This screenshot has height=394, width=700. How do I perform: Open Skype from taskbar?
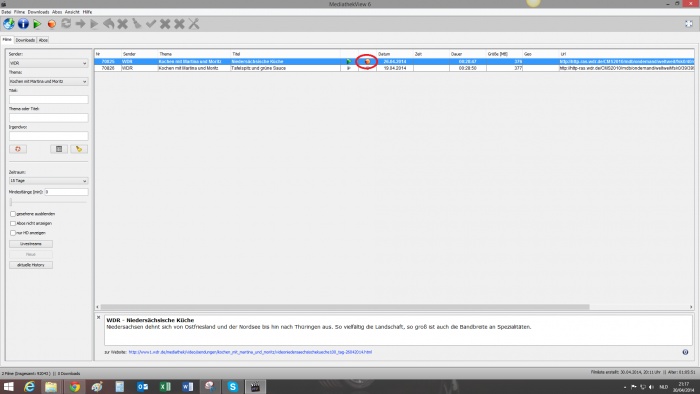(x=233, y=387)
